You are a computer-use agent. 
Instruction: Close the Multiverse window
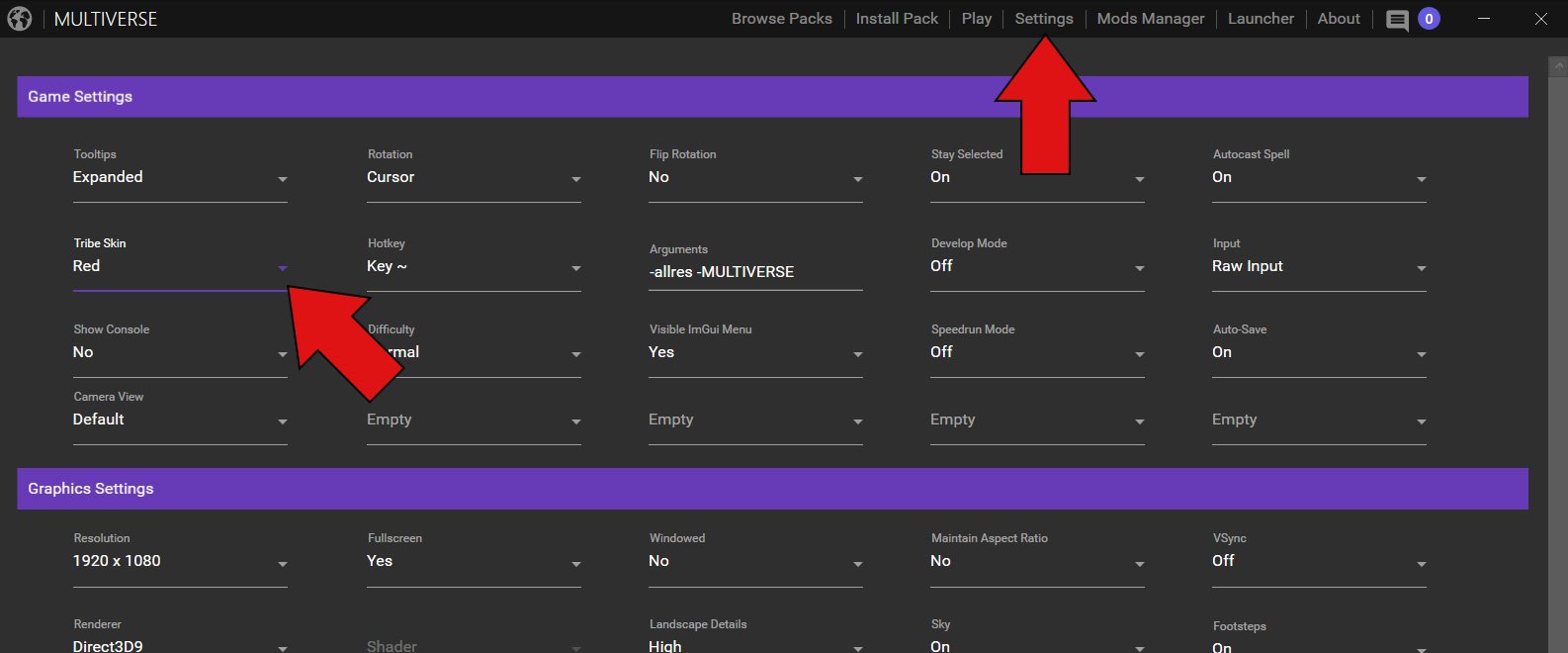point(1541,19)
